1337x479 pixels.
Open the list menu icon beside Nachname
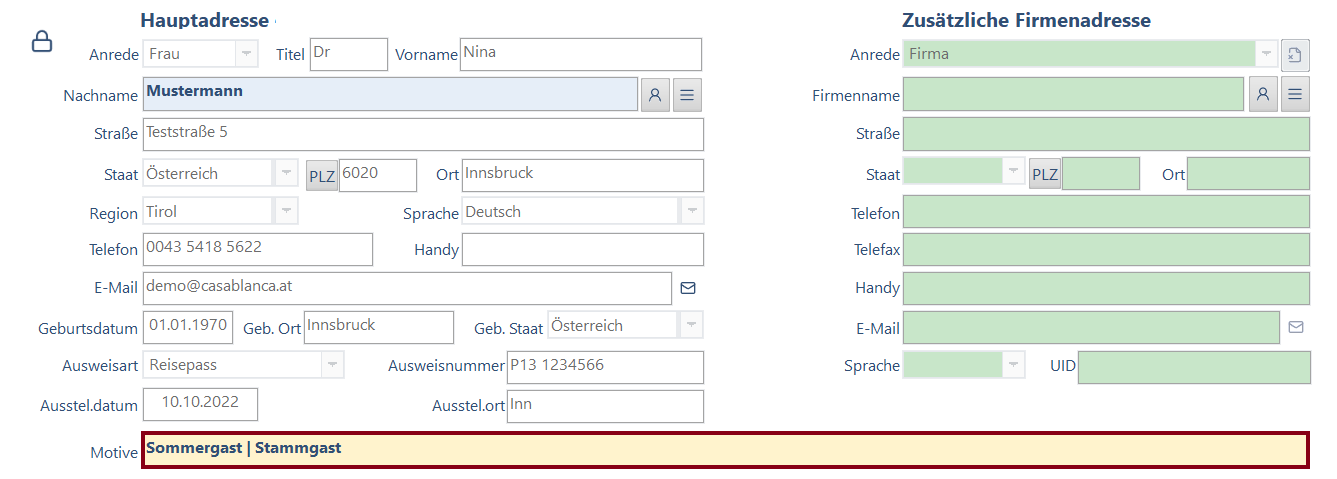(x=687, y=95)
